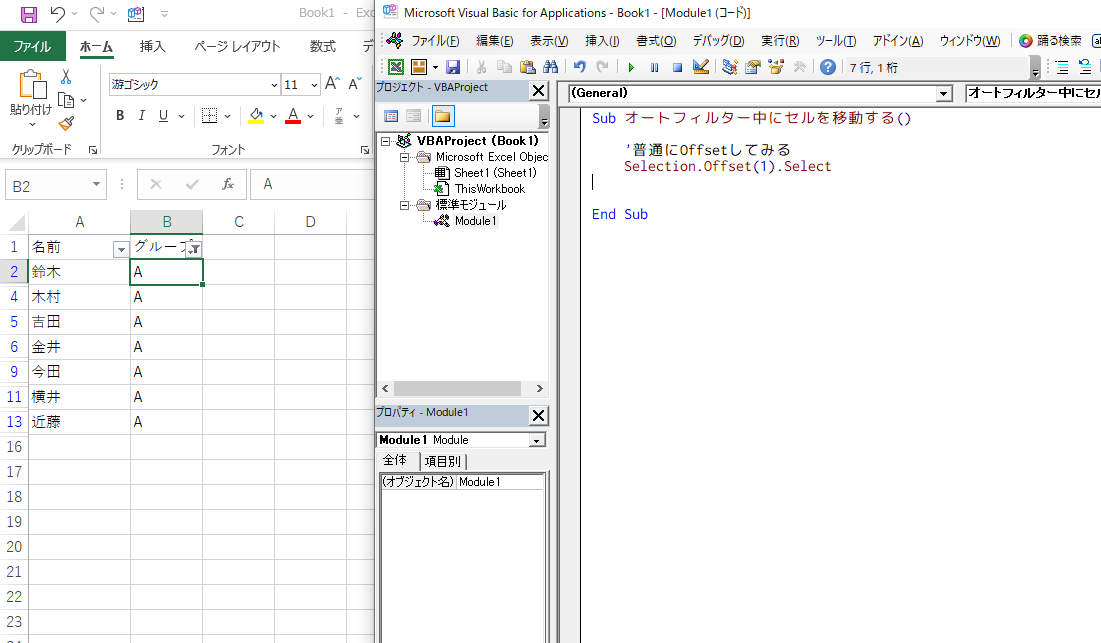Switch to Excel 挿入 ribbon tab
Screen dimensions: 1101x643
coord(152,46)
